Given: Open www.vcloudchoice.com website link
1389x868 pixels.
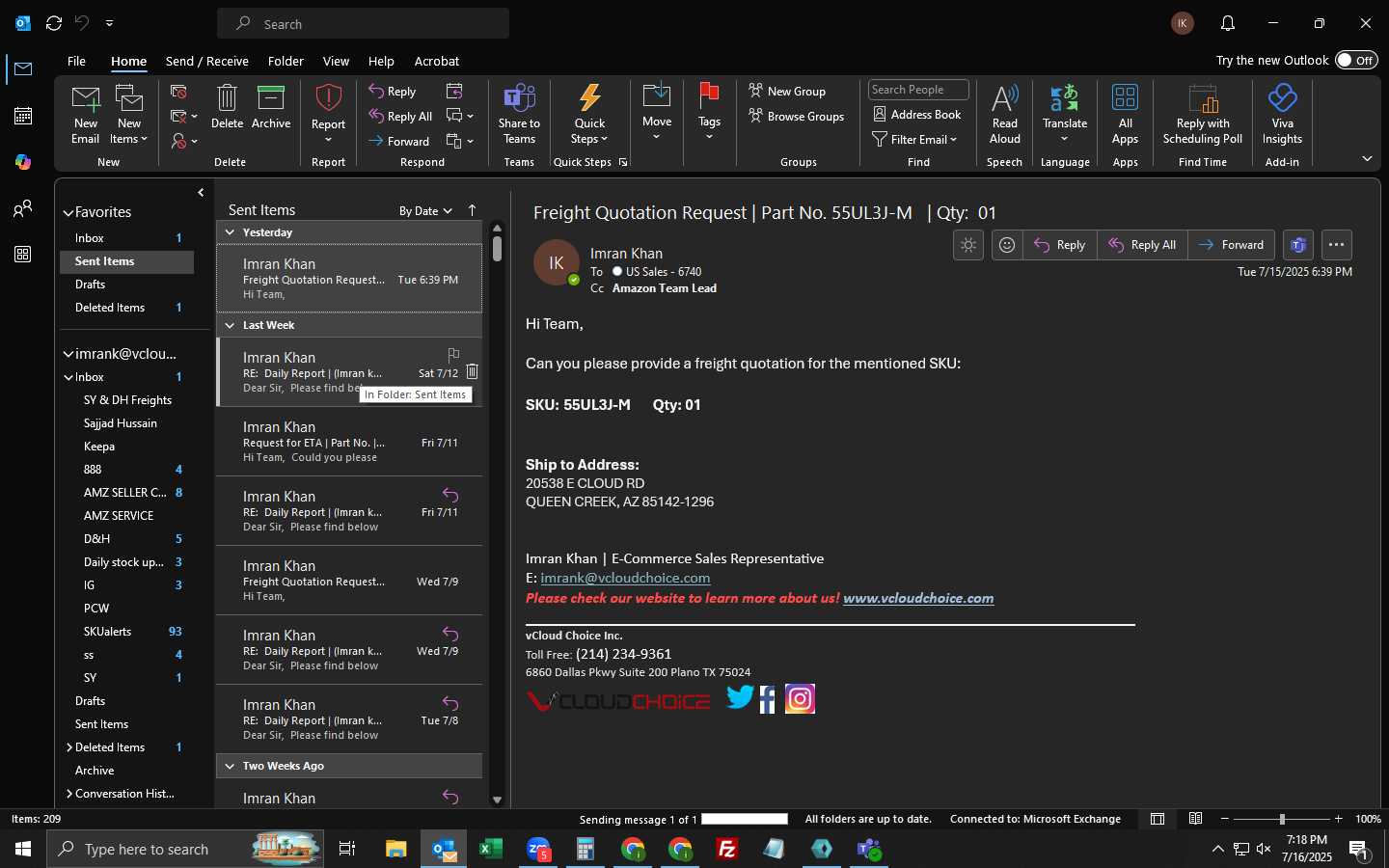Looking at the screenshot, I should pos(918,598).
